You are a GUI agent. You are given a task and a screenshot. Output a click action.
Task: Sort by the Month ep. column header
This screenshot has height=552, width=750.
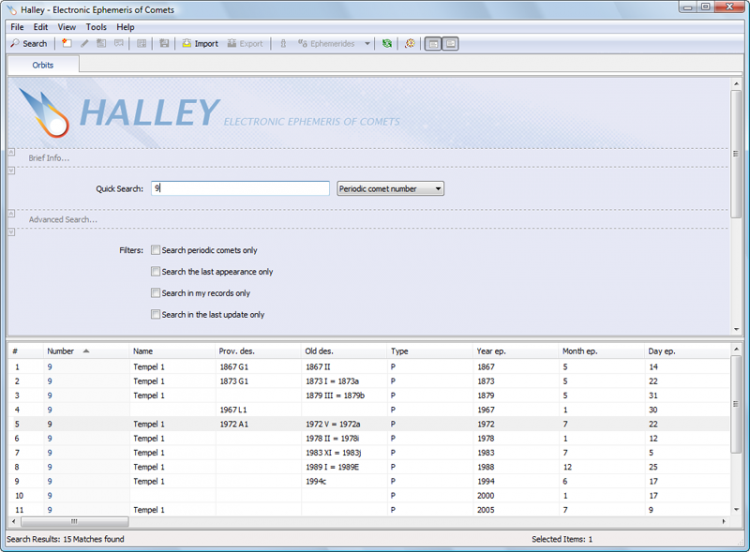pyautogui.click(x=602, y=351)
